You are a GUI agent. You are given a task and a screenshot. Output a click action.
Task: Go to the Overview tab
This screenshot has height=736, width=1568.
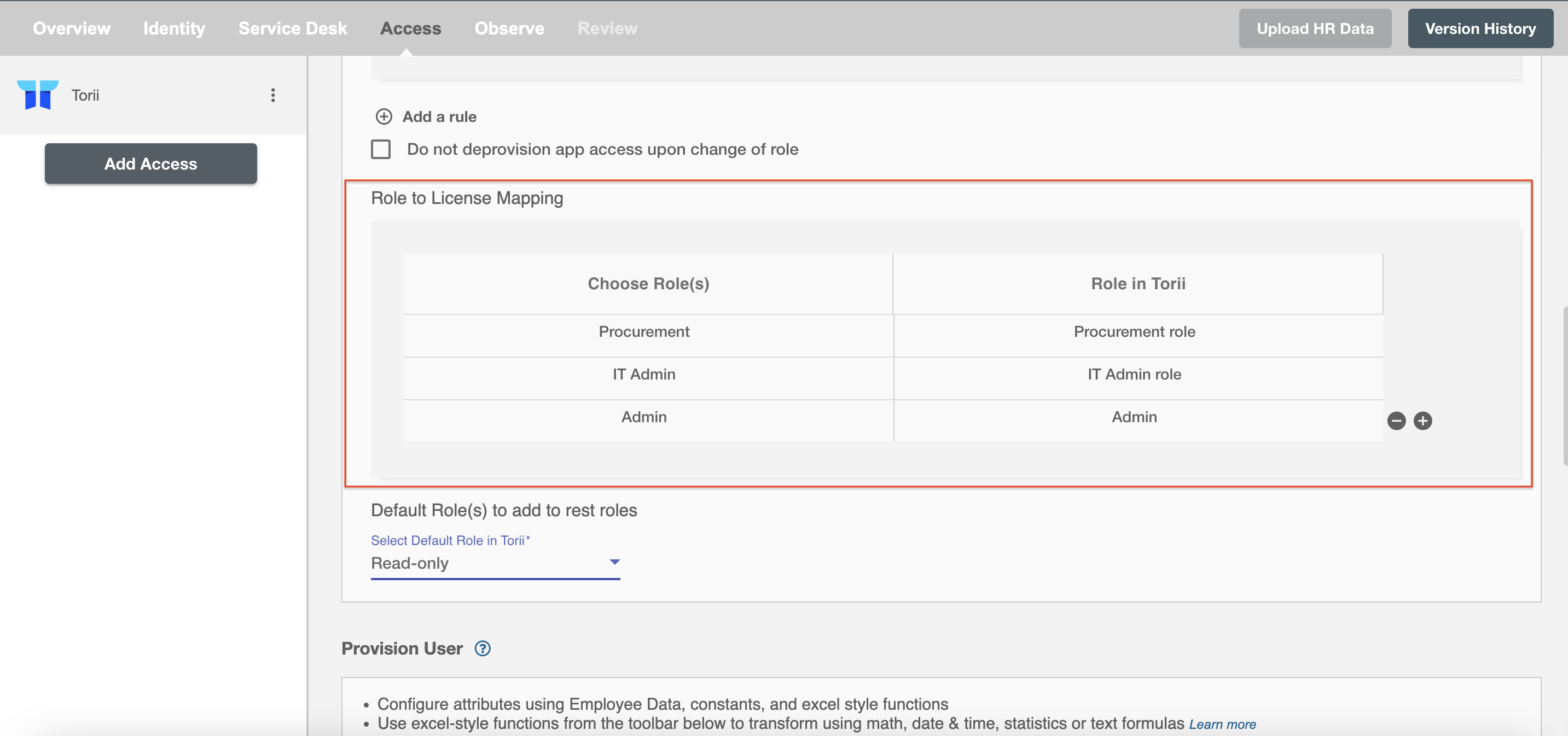72,28
